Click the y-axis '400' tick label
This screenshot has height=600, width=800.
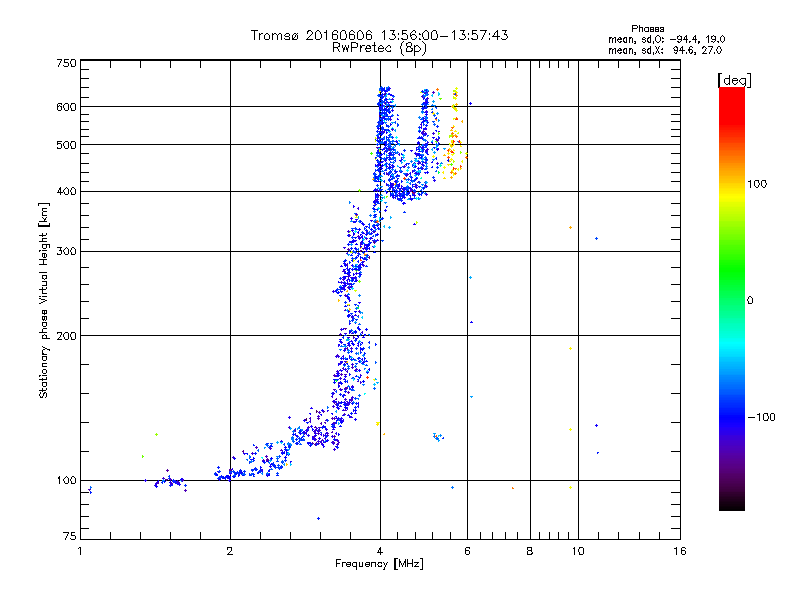coord(66,191)
